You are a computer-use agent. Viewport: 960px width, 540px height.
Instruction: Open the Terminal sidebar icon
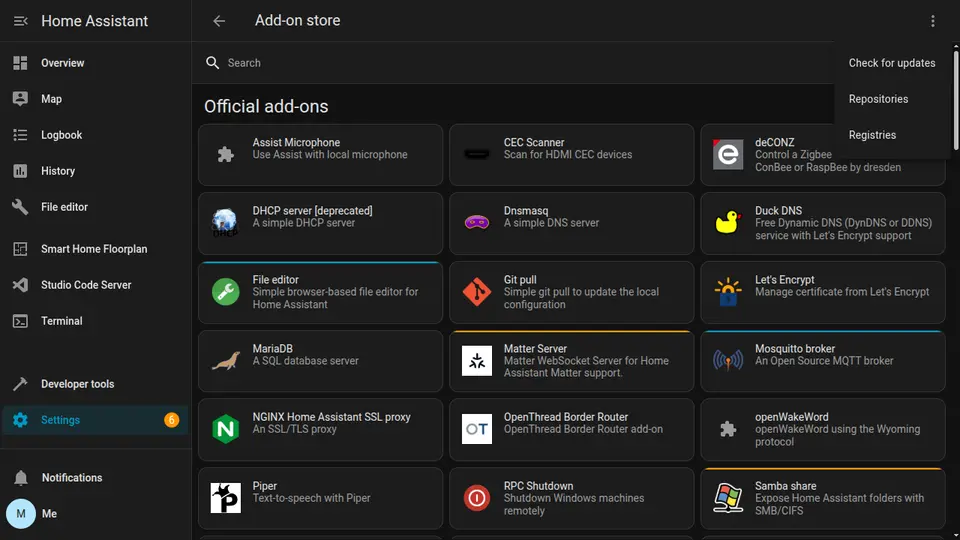point(20,321)
